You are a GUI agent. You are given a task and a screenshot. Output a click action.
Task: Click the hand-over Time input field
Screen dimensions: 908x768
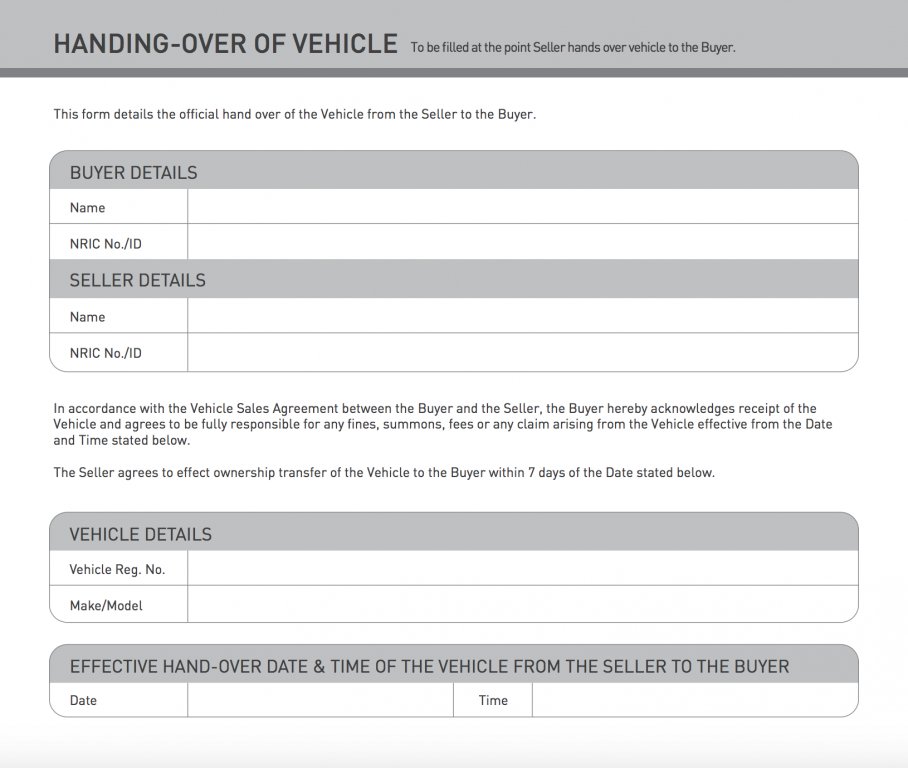coord(695,700)
